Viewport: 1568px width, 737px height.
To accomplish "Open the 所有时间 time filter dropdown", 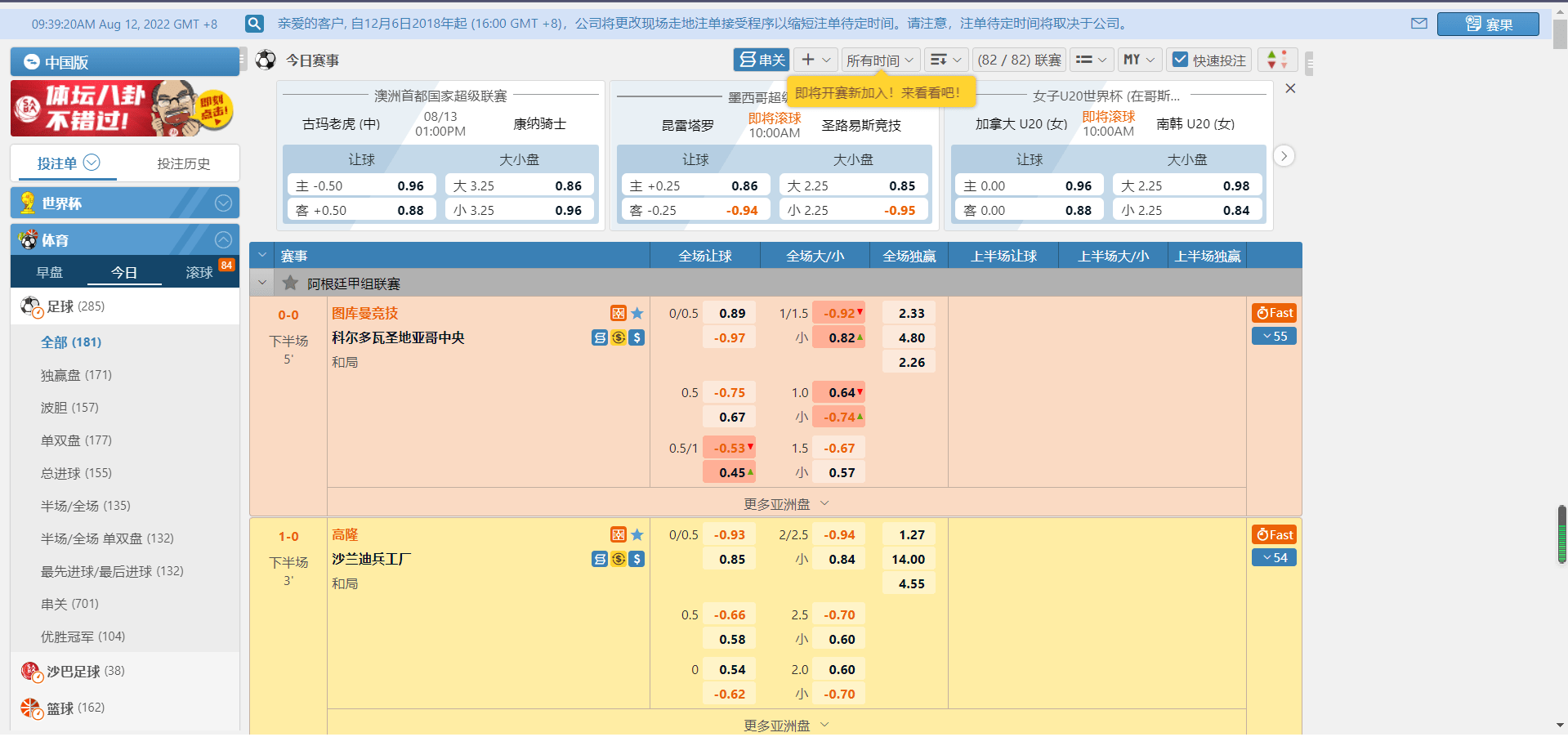I will pyautogui.click(x=879, y=60).
